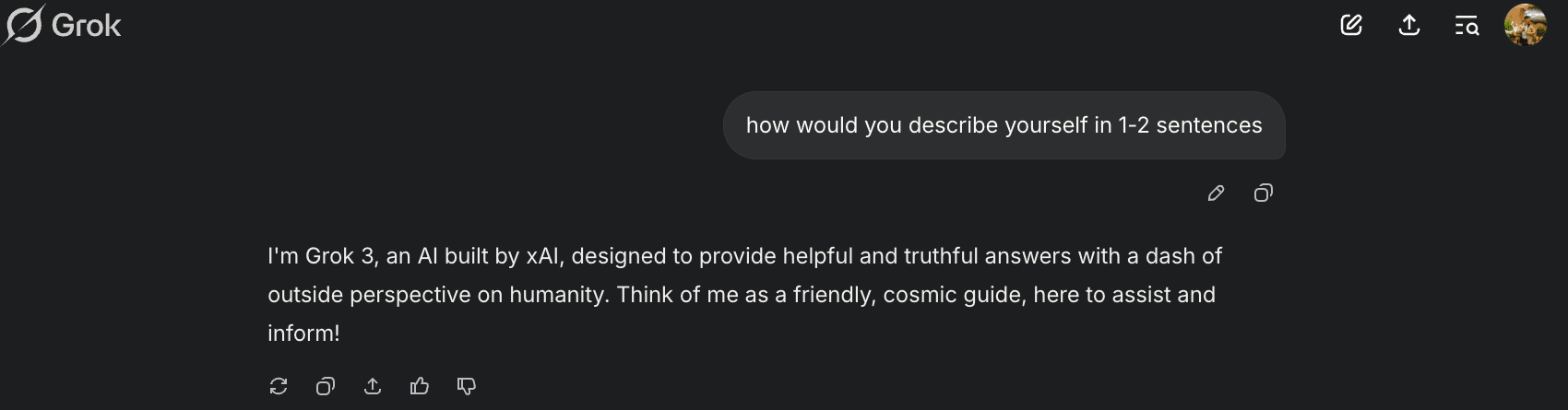Dislike the response with thumbs down
The image size is (1568, 410).
click(467, 386)
